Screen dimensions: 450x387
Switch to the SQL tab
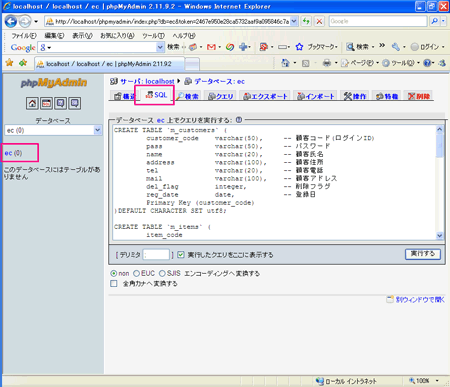156,95
